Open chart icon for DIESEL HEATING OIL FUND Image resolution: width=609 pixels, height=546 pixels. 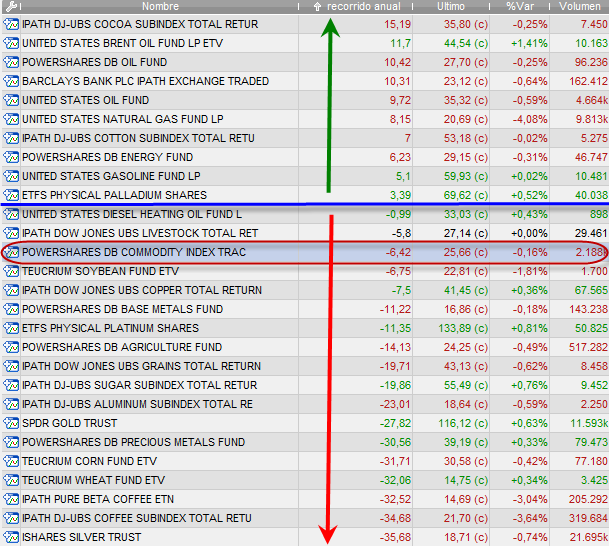[x=11, y=214]
